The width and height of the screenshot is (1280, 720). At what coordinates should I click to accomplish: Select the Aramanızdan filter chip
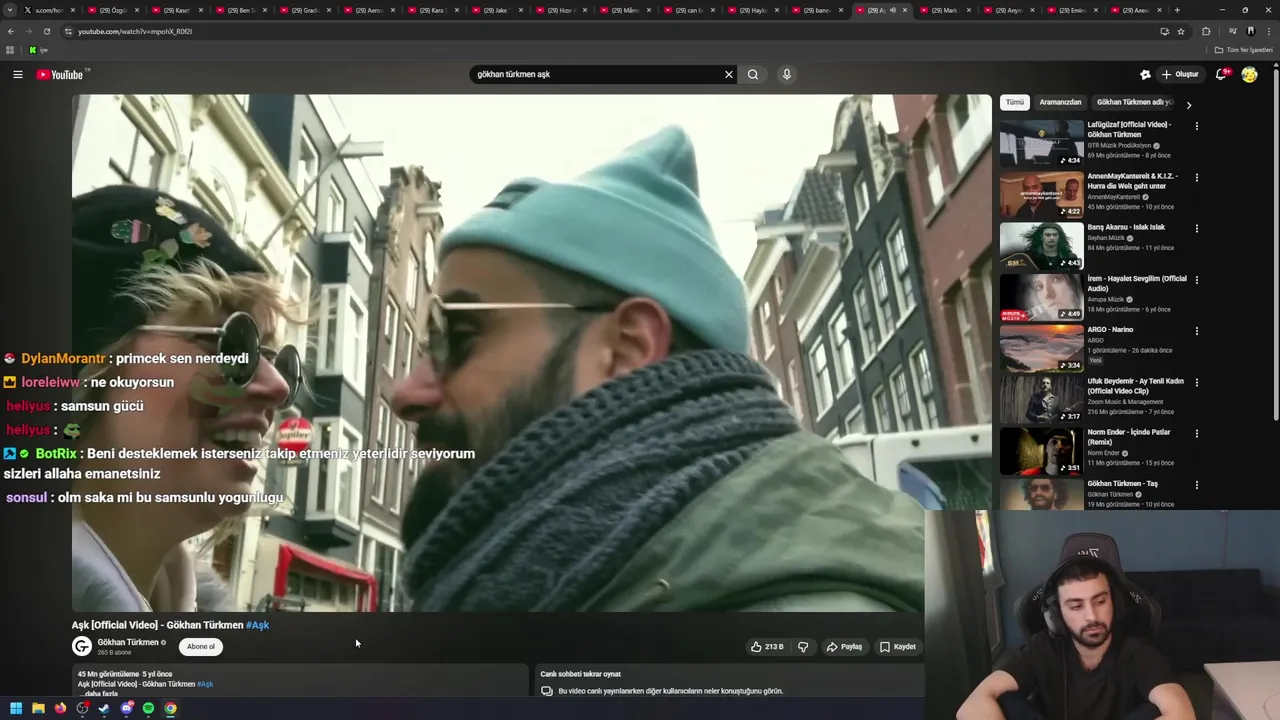point(1060,102)
